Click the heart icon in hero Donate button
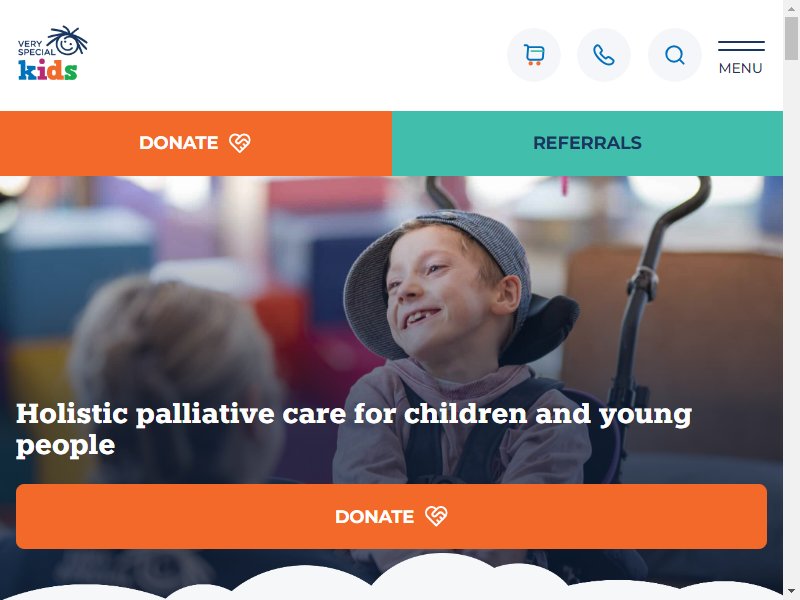 (436, 516)
